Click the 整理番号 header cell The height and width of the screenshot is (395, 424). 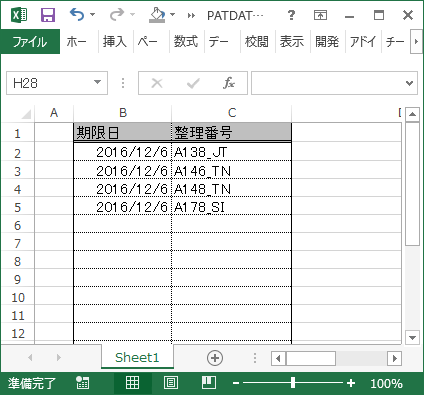(232, 133)
